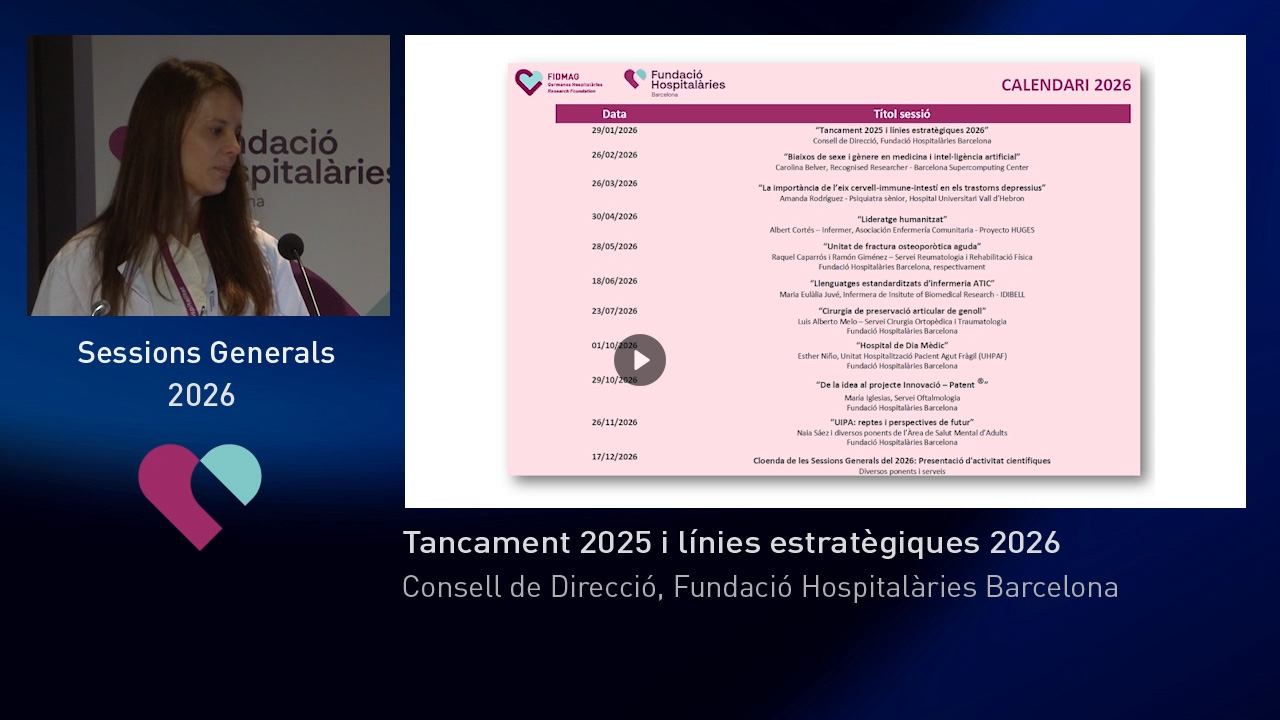The height and width of the screenshot is (720, 1280).
Task: Click the Fundació Hospitalàries logo in the slide header
Action: click(x=674, y=82)
